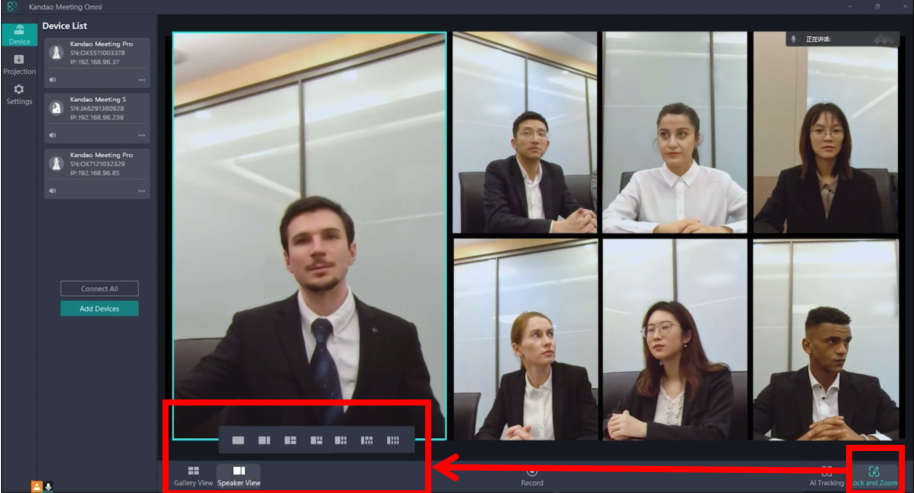
Task: Click device icon for SN OX7121032329
Action: 56,164
